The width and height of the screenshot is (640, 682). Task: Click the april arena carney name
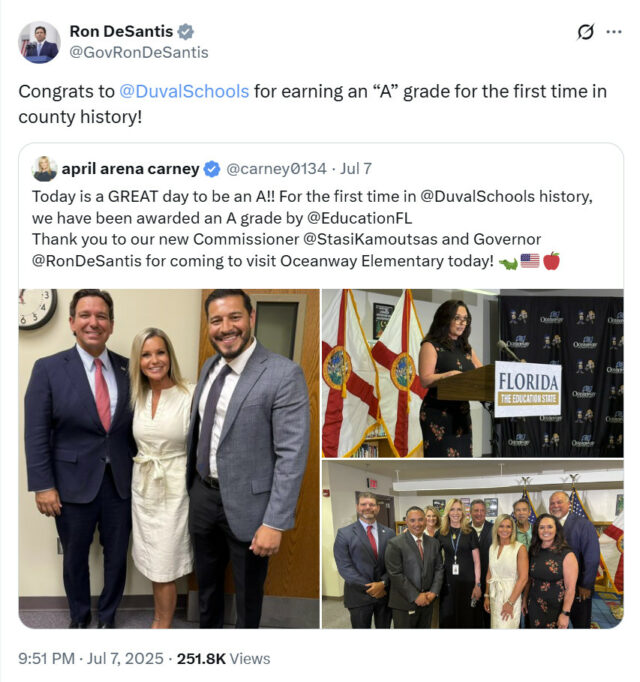click(131, 169)
